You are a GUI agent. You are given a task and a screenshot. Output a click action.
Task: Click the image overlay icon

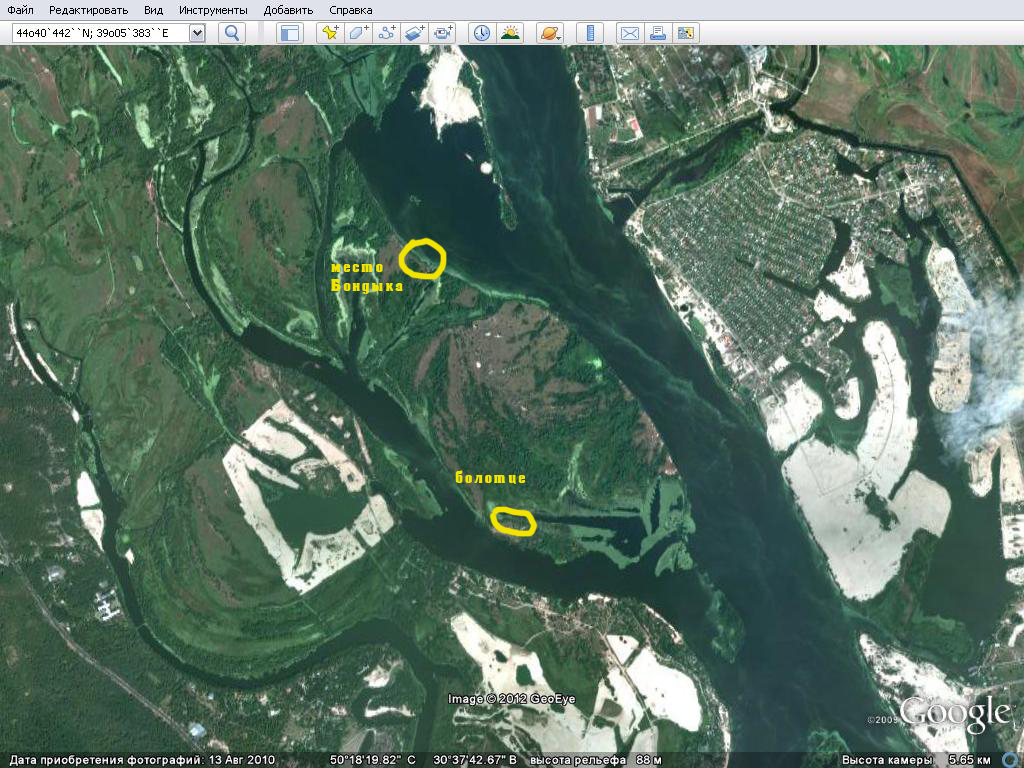click(415, 33)
